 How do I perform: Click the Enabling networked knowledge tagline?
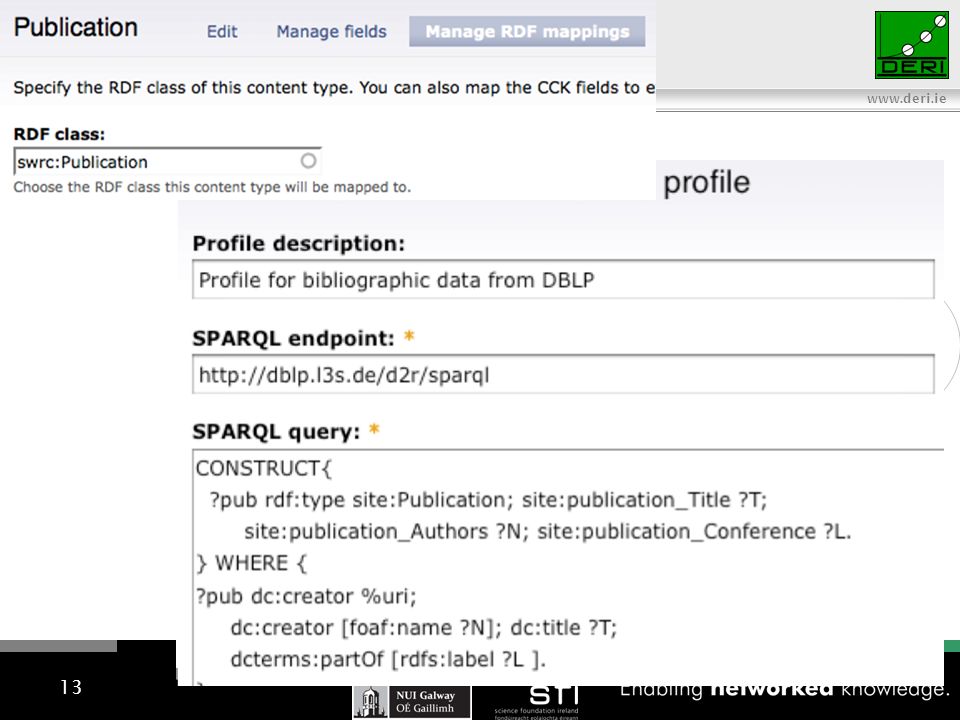784,690
